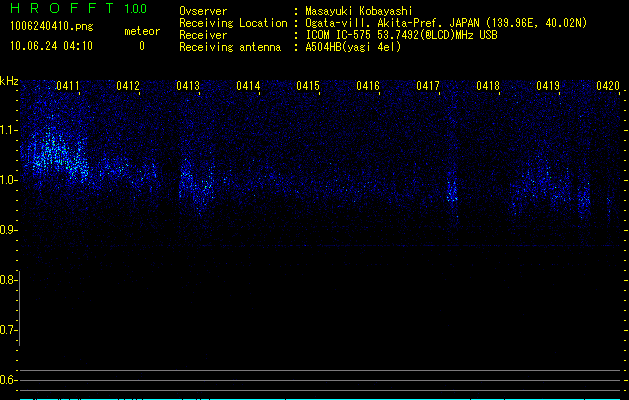Click the 0.9 kHz axis label
629x400 pixels.
8,230
